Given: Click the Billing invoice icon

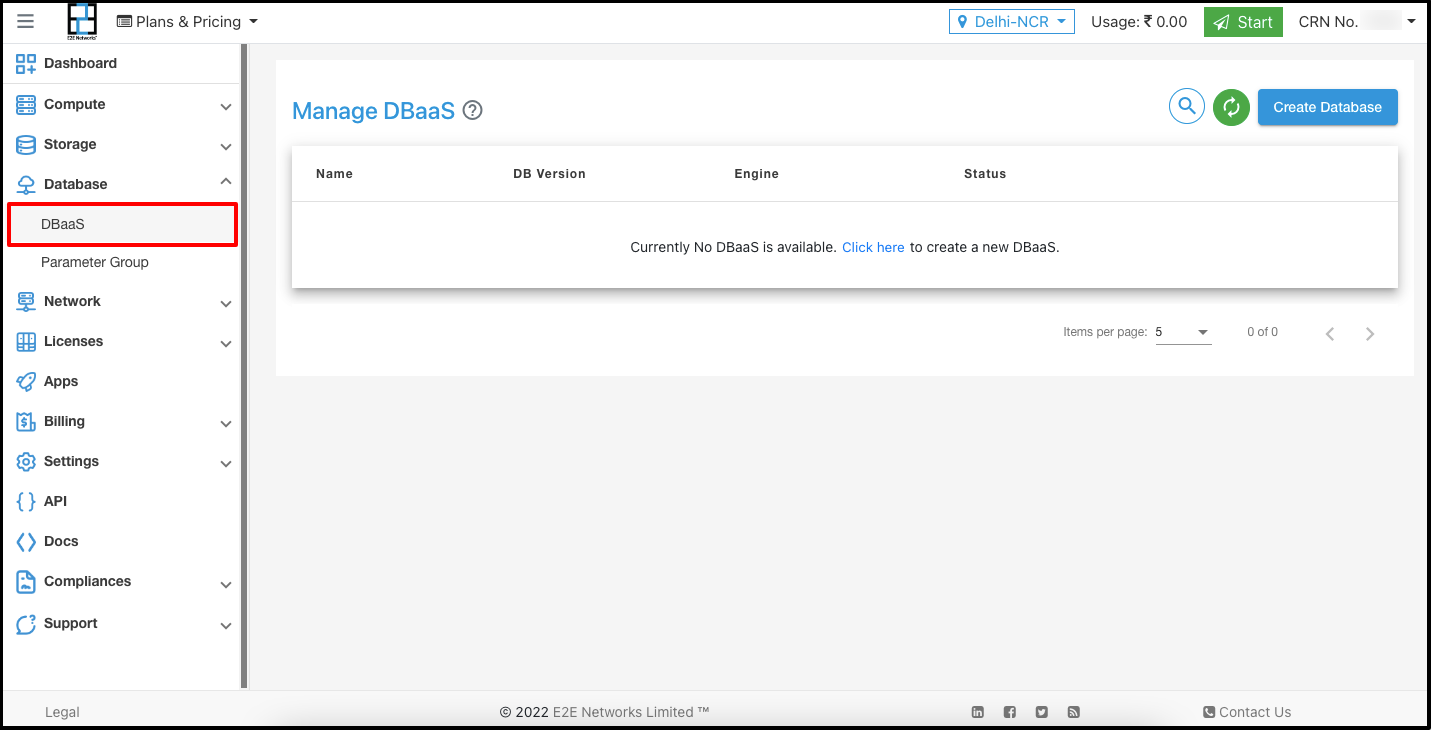Looking at the screenshot, I should pos(26,421).
